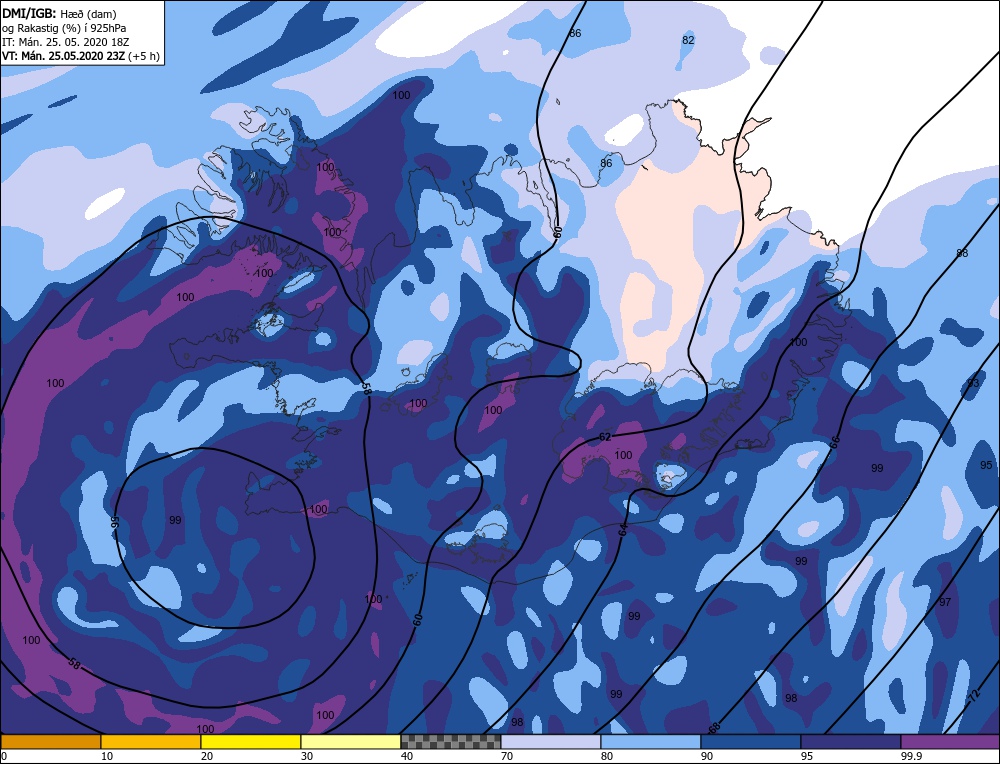Click the '(+5 h)' forecast offset text

point(144,56)
